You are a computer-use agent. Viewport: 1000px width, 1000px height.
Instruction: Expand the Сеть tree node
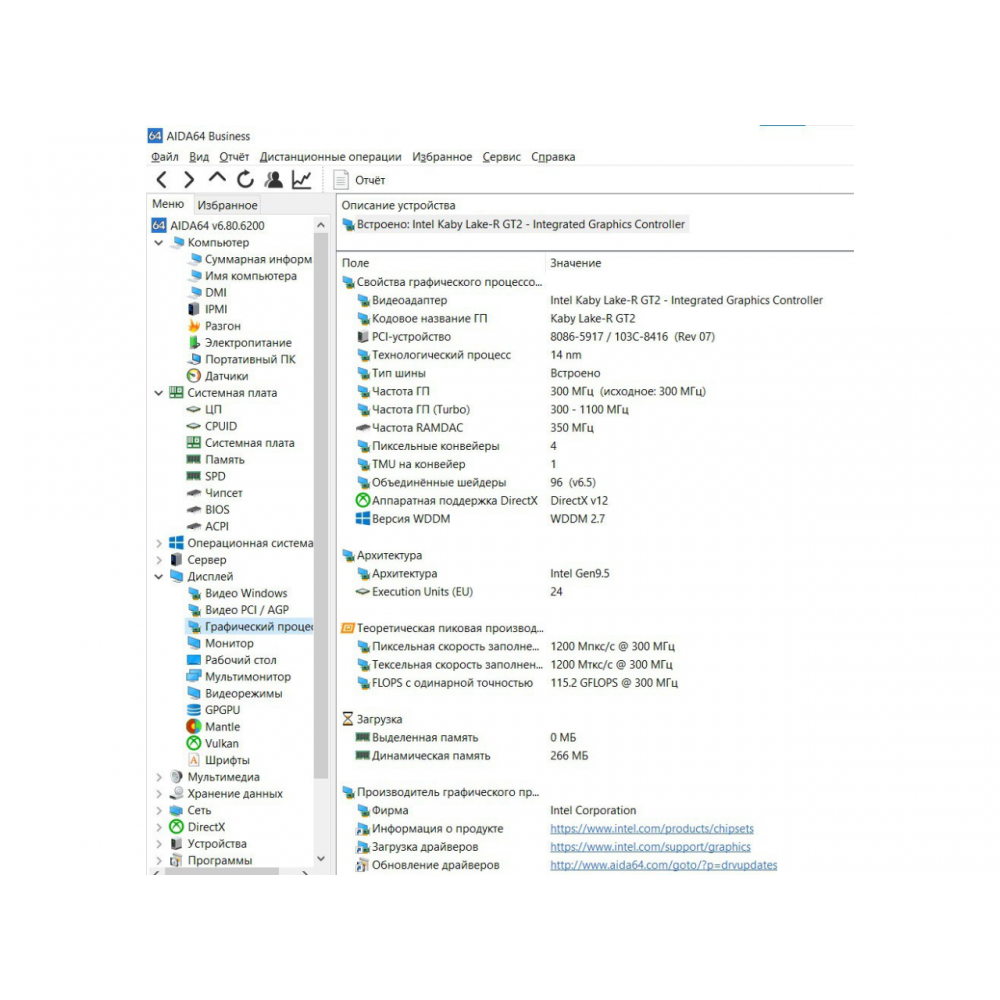(x=159, y=810)
